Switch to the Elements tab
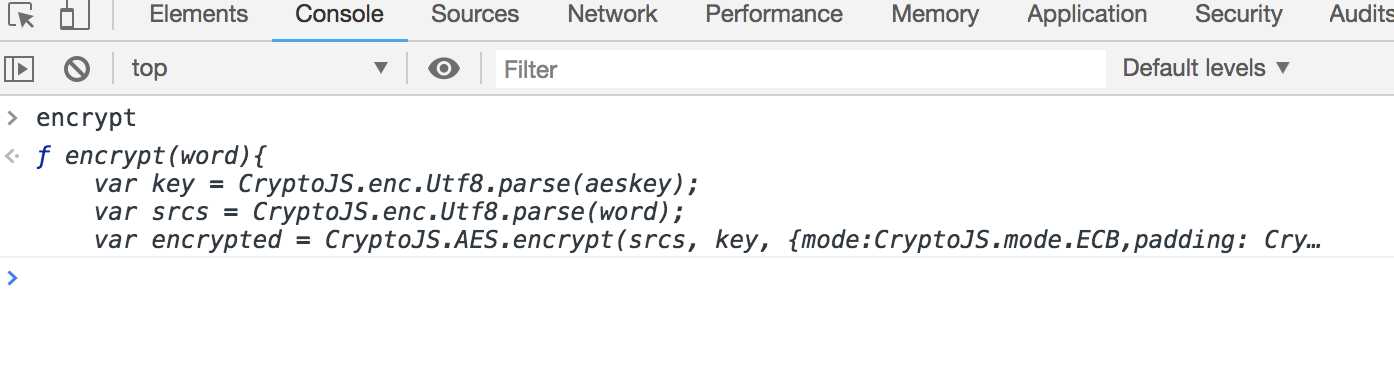Image resolution: width=1394 pixels, height=370 pixels. coord(198,15)
